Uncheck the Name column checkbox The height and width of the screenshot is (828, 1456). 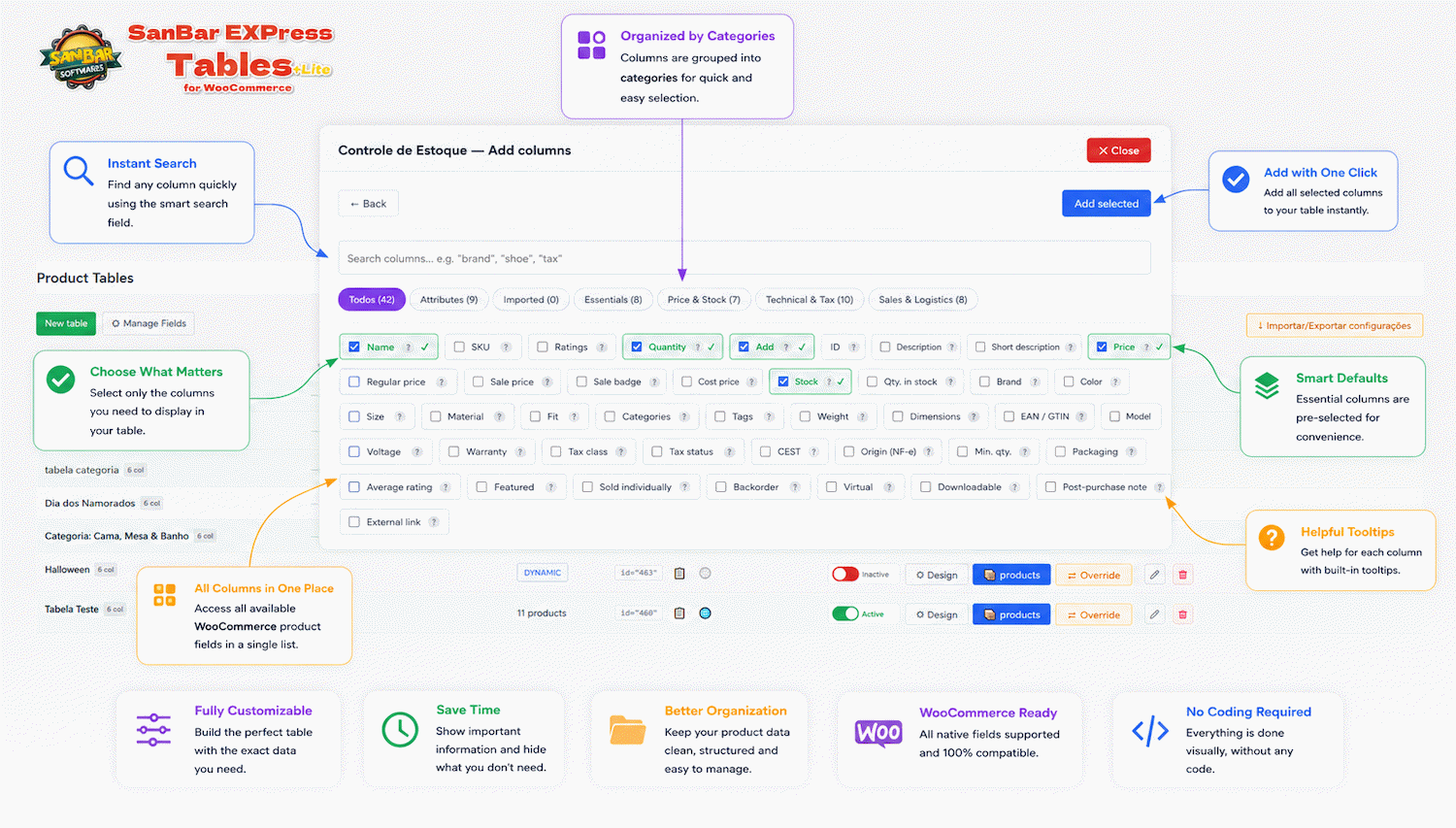coord(354,347)
